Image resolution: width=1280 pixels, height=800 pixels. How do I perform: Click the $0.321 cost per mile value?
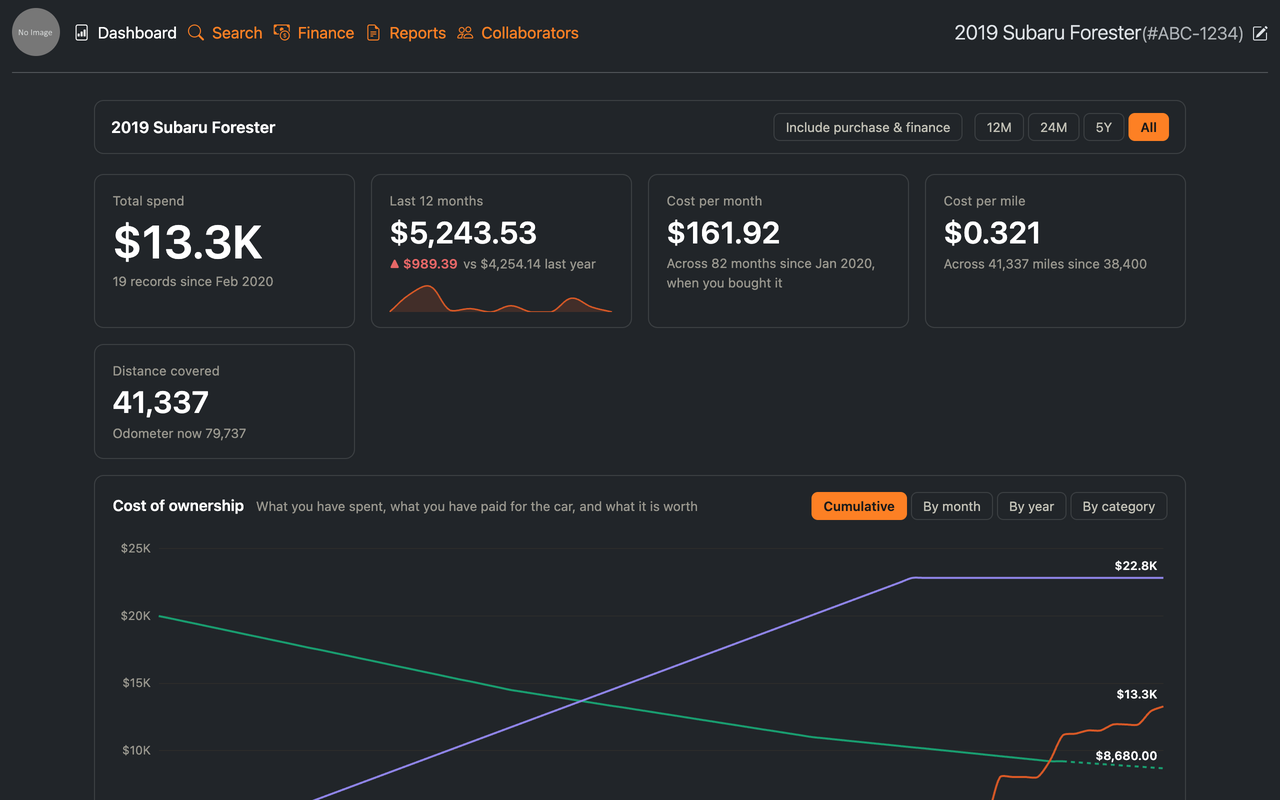(992, 232)
